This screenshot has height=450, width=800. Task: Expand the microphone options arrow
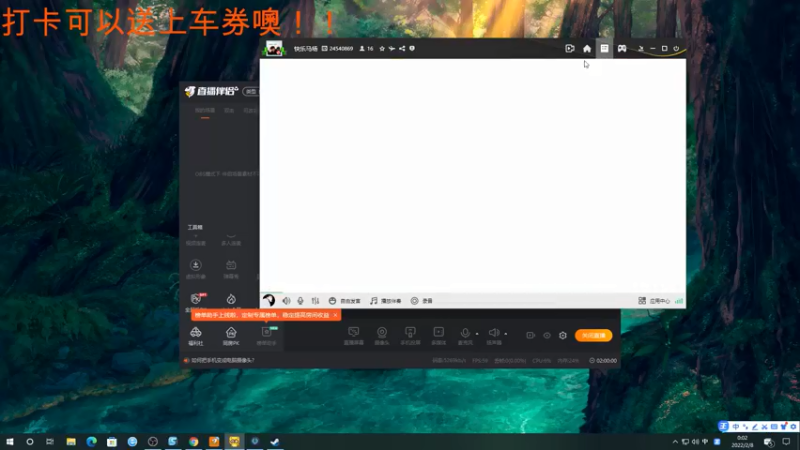477,334
